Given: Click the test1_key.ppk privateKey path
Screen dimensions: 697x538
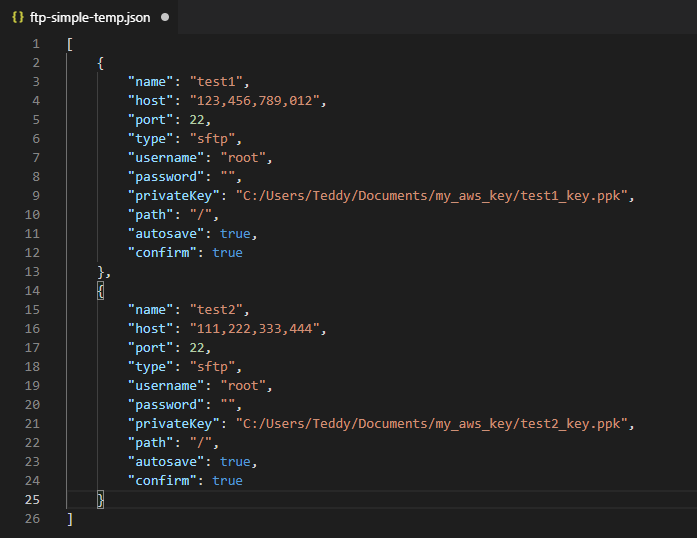Looking at the screenshot, I should pos(432,196).
